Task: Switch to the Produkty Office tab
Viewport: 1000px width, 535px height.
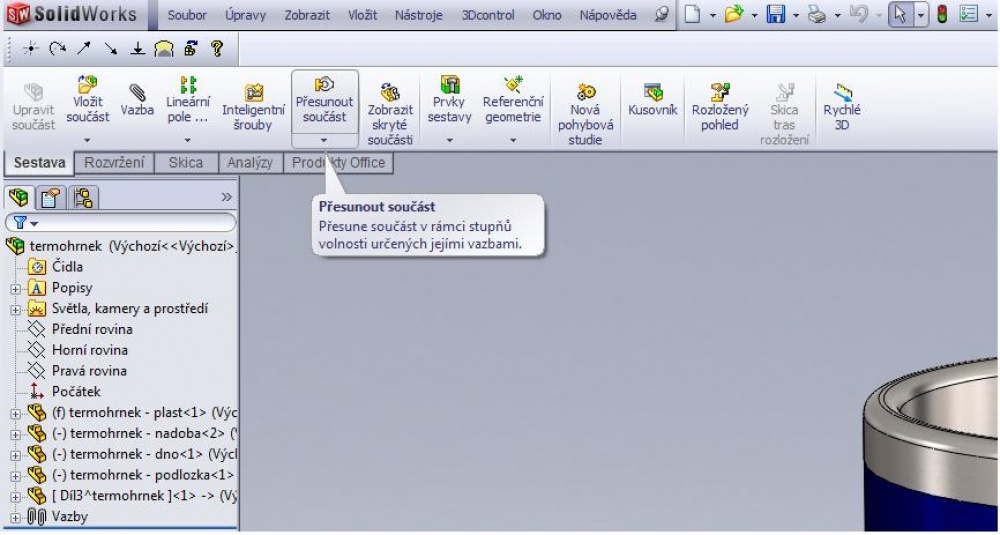Action: click(339, 163)
